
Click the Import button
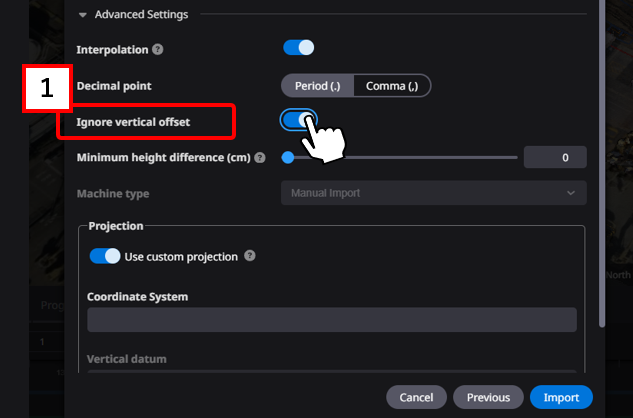click(x=561, y=397)
